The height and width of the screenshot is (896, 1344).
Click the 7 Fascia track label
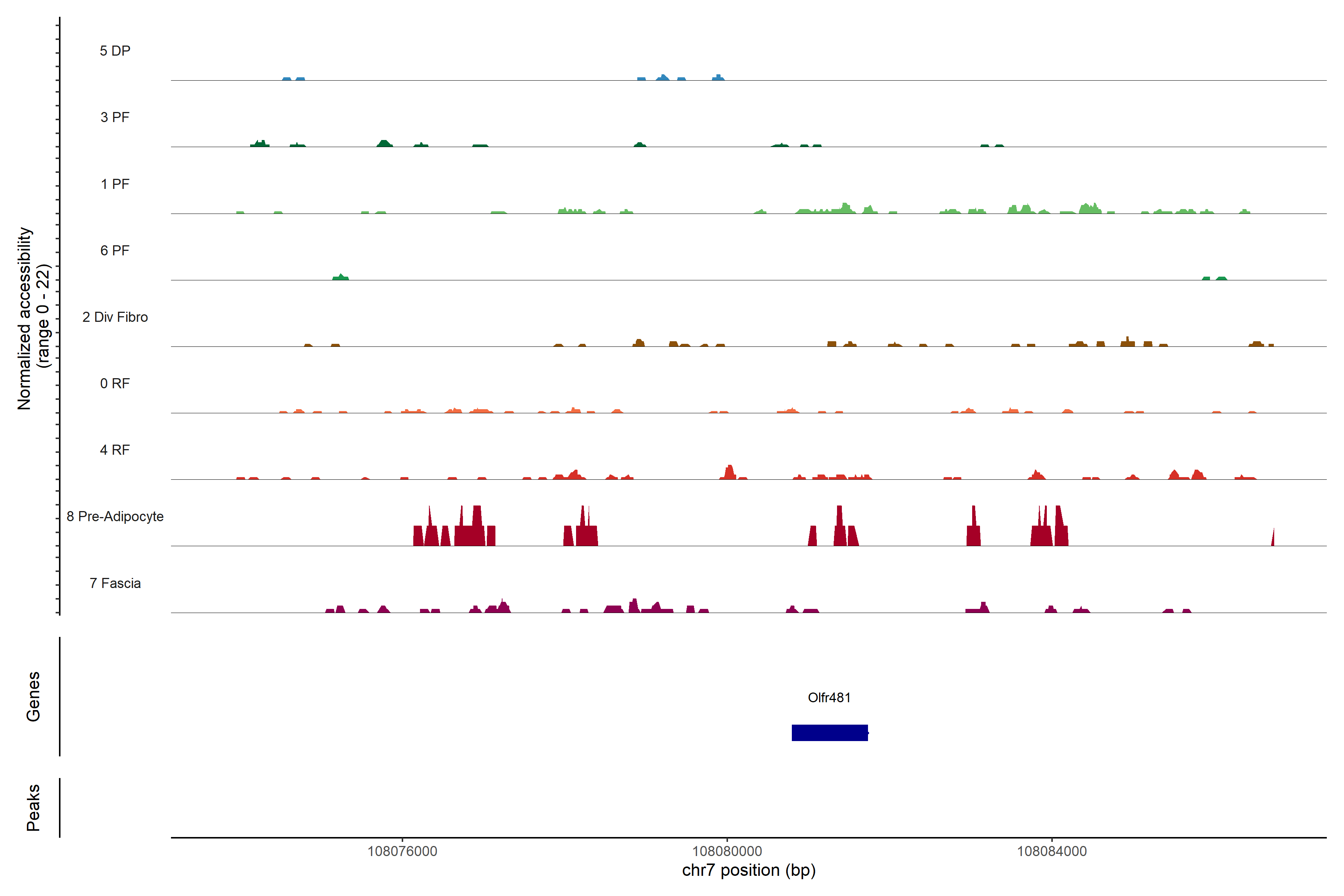[x=115, y=583]
